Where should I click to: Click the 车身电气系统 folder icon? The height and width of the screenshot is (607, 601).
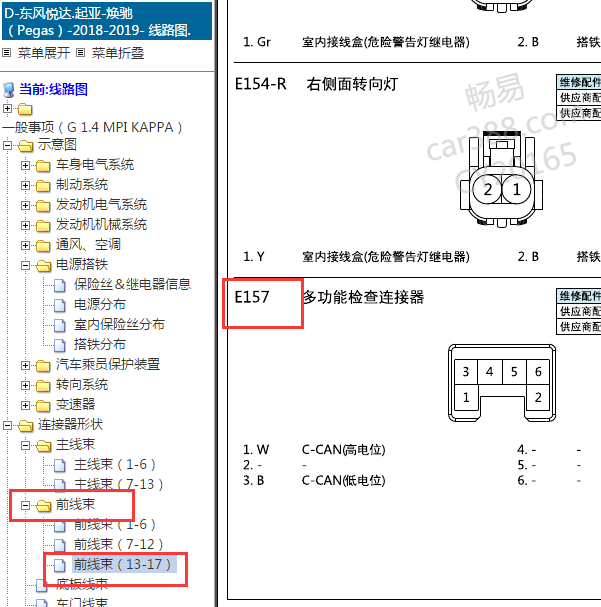tap(43, 166)
